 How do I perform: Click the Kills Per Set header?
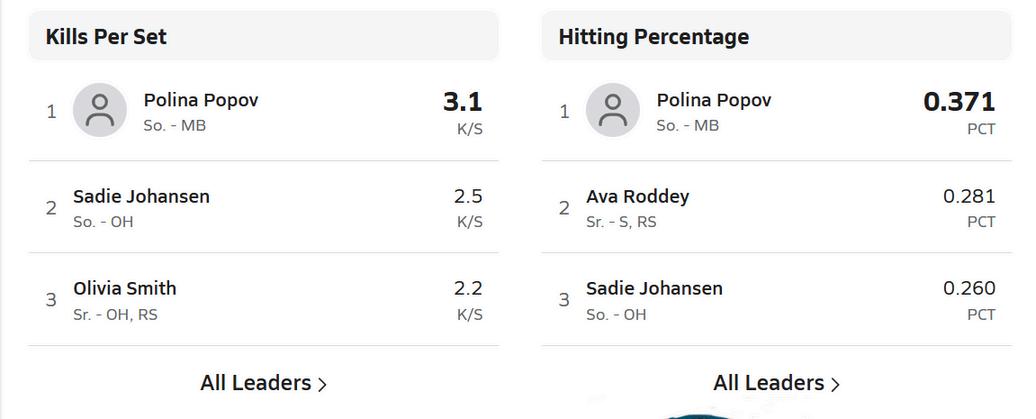(x=106, y=37)
